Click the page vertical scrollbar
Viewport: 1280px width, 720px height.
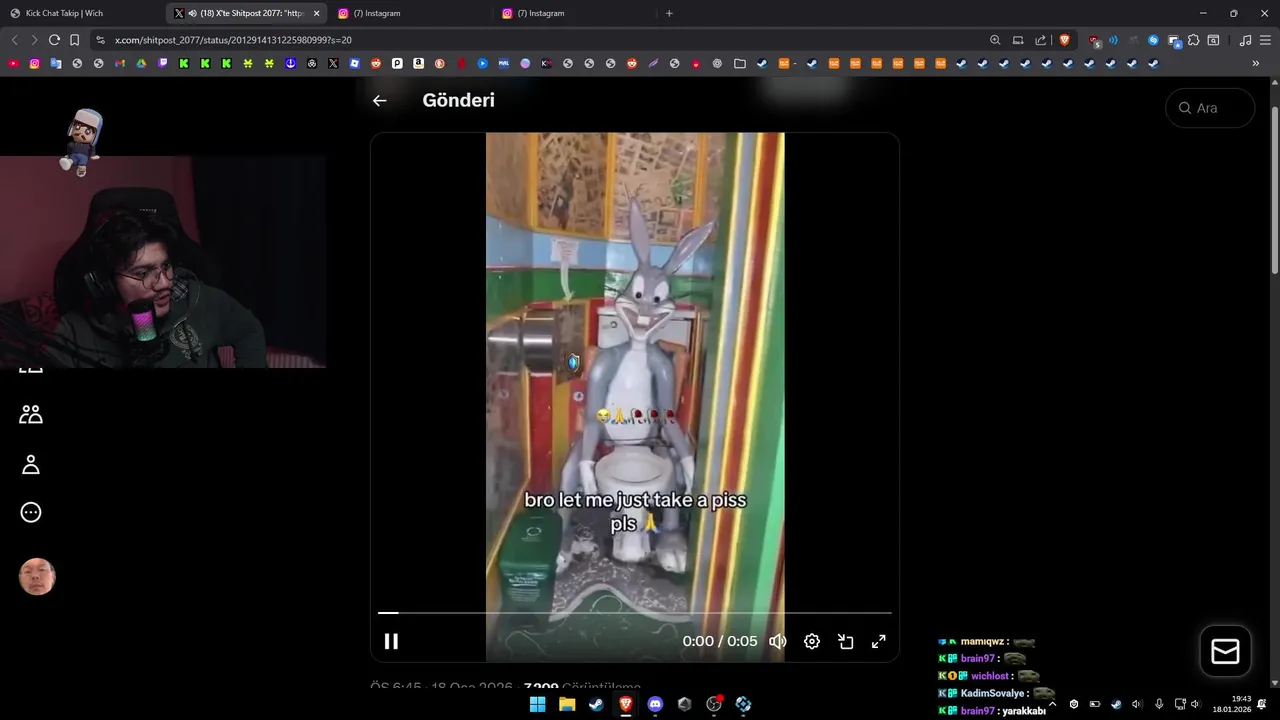tap(1274, 190)
